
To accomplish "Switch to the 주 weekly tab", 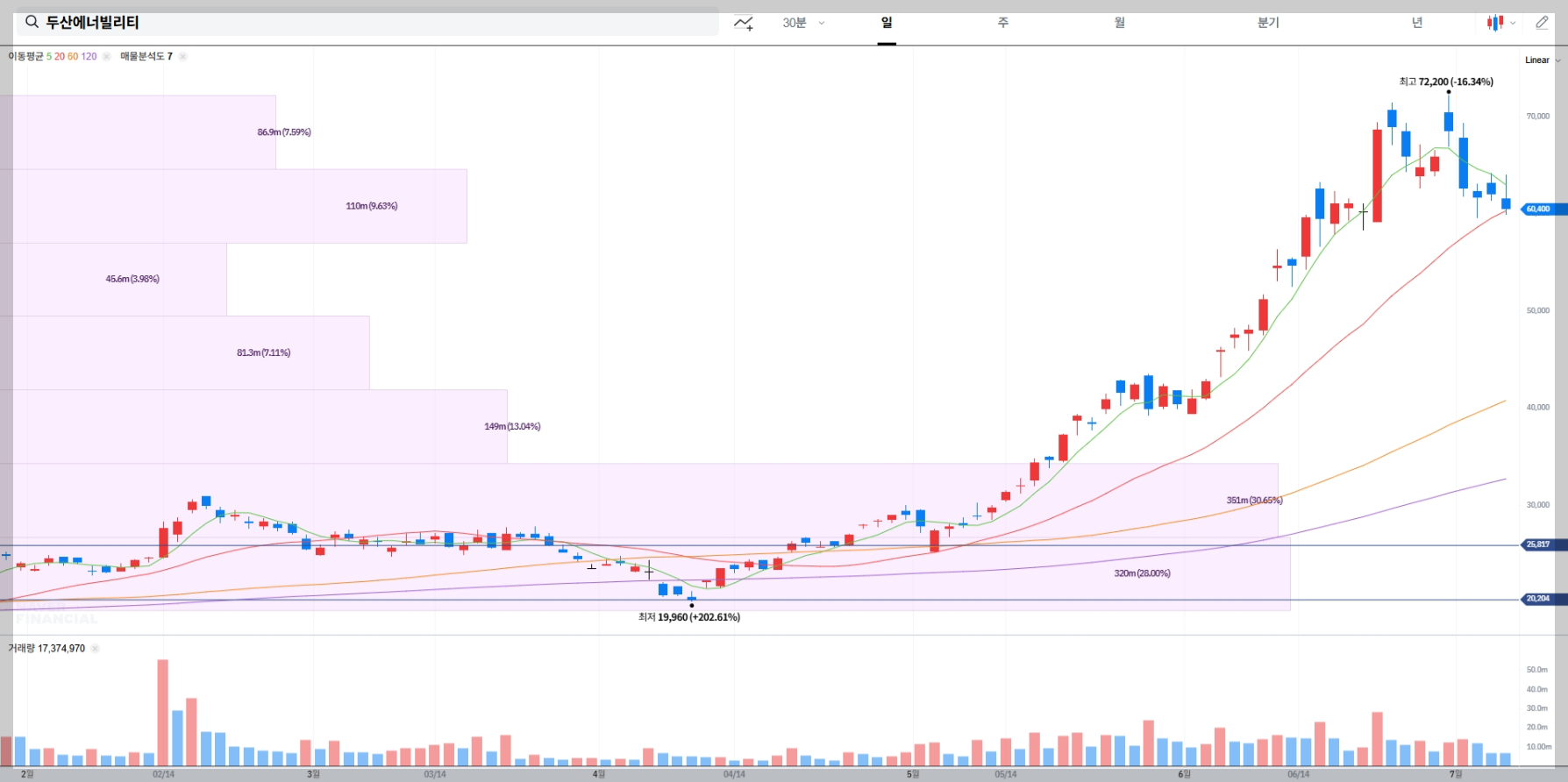I will [1003, 23].
